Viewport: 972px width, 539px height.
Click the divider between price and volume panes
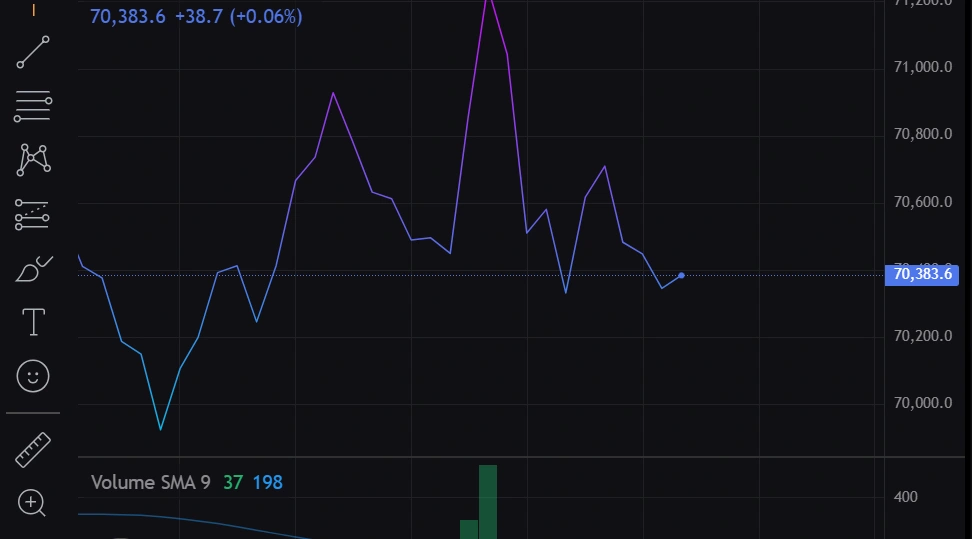480,457
